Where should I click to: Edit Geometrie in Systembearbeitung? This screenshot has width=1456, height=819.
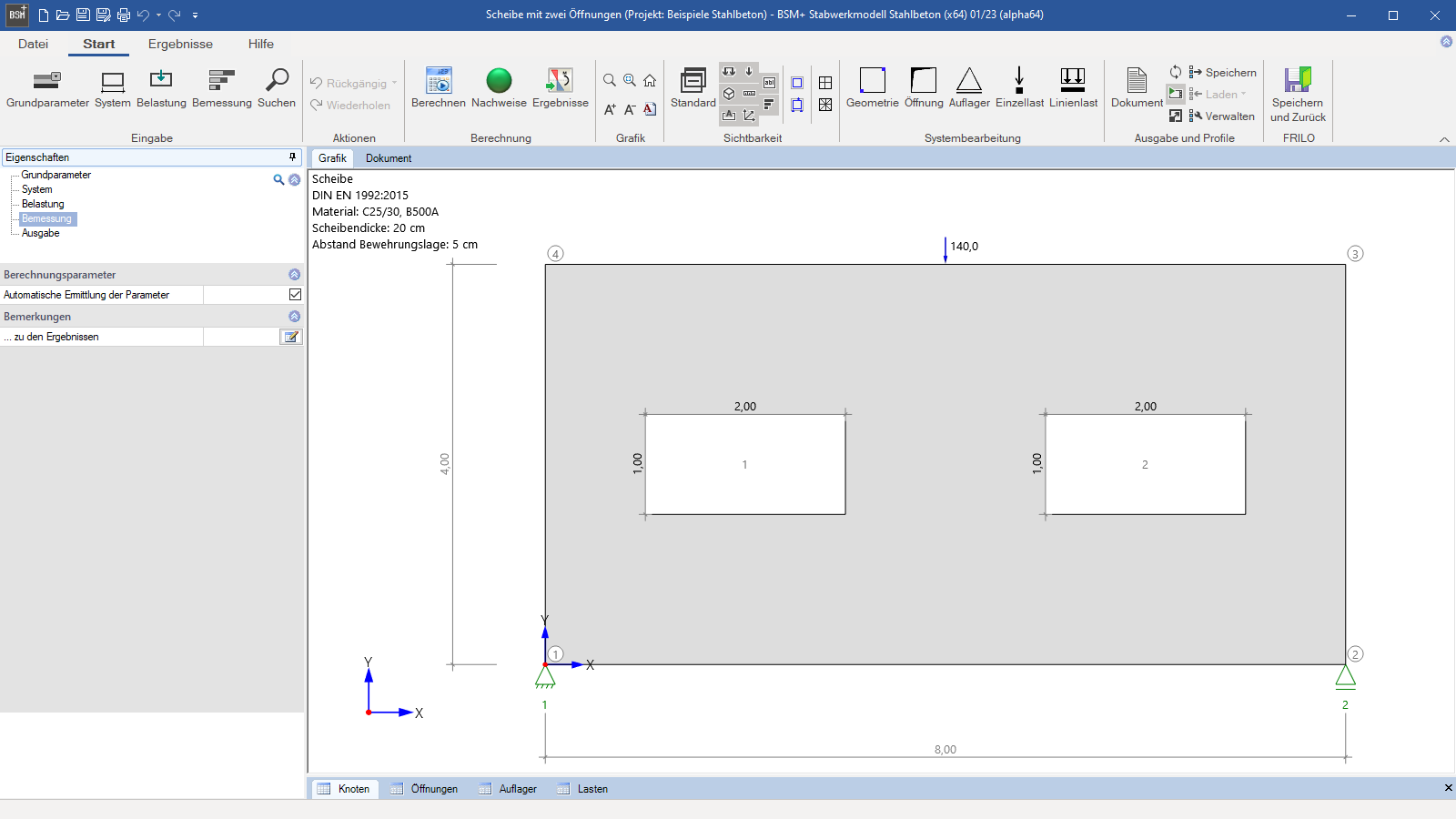point(873,88)
